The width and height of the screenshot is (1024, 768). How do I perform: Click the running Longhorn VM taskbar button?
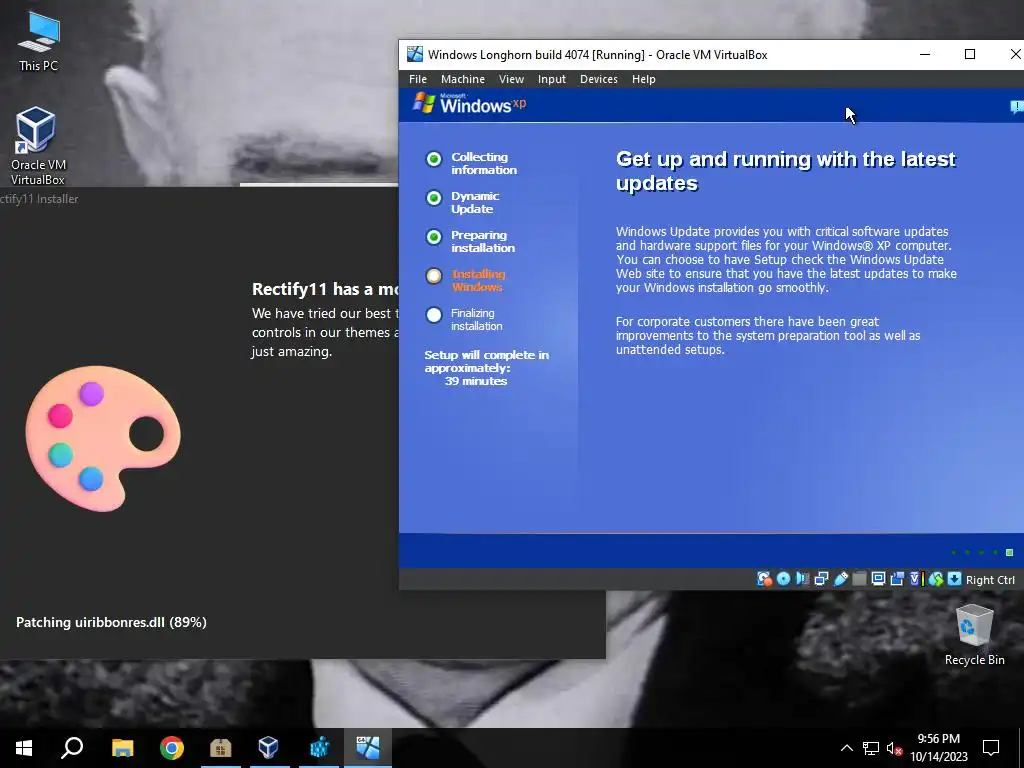click(368, 748)
